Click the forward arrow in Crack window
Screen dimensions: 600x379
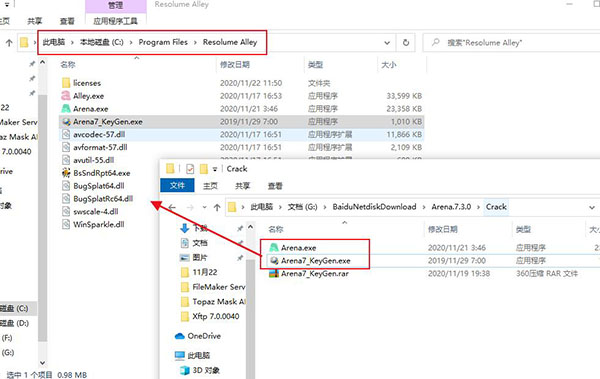[x=190, y=207]
